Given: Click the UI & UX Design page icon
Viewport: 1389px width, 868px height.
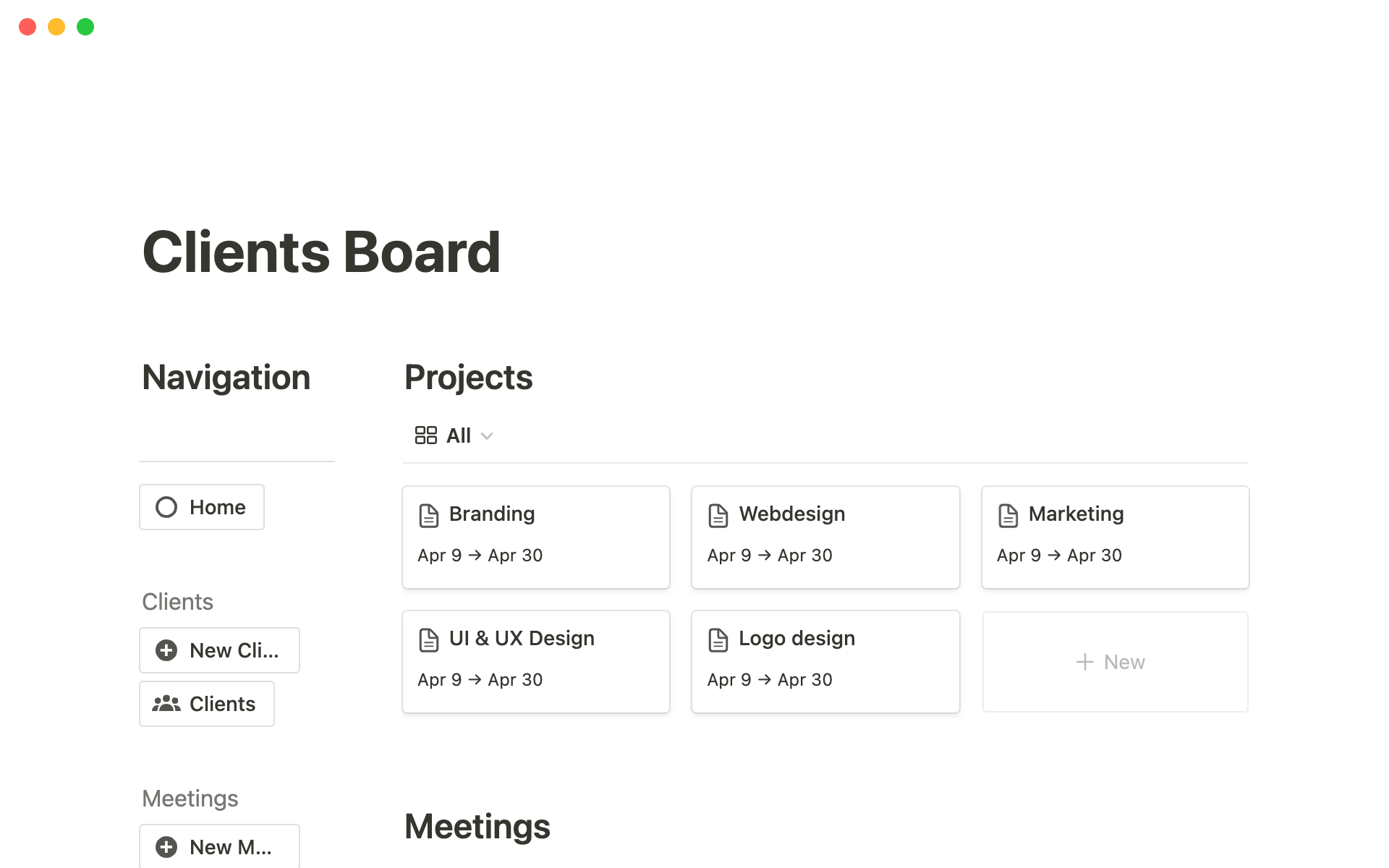Looking at the screenshot, I should point(429,640).
